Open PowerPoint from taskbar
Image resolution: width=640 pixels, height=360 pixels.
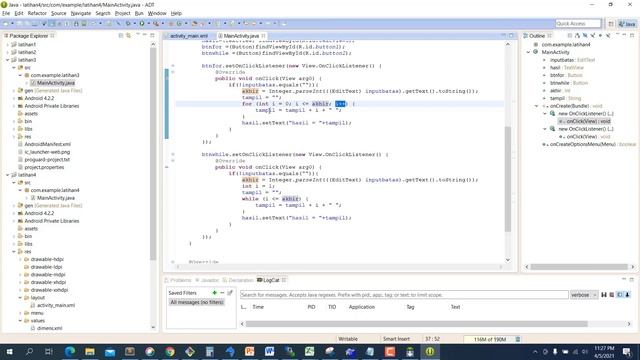(x=249, y=351)
